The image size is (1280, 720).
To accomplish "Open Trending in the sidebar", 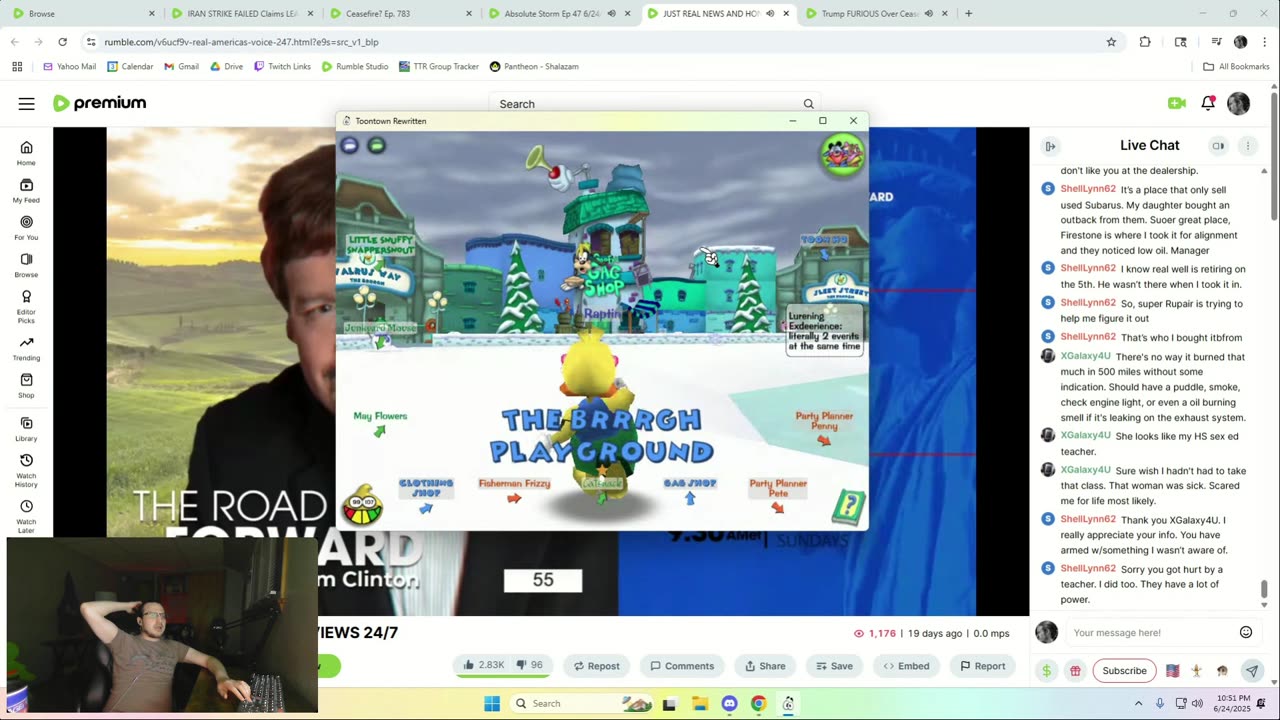I will click(x=26, y=348).
